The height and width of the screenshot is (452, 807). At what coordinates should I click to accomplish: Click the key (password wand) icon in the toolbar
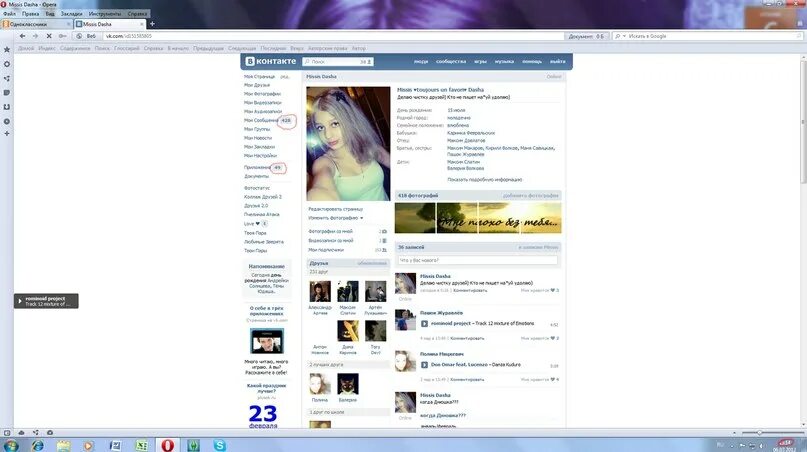(x=62, y=36)
